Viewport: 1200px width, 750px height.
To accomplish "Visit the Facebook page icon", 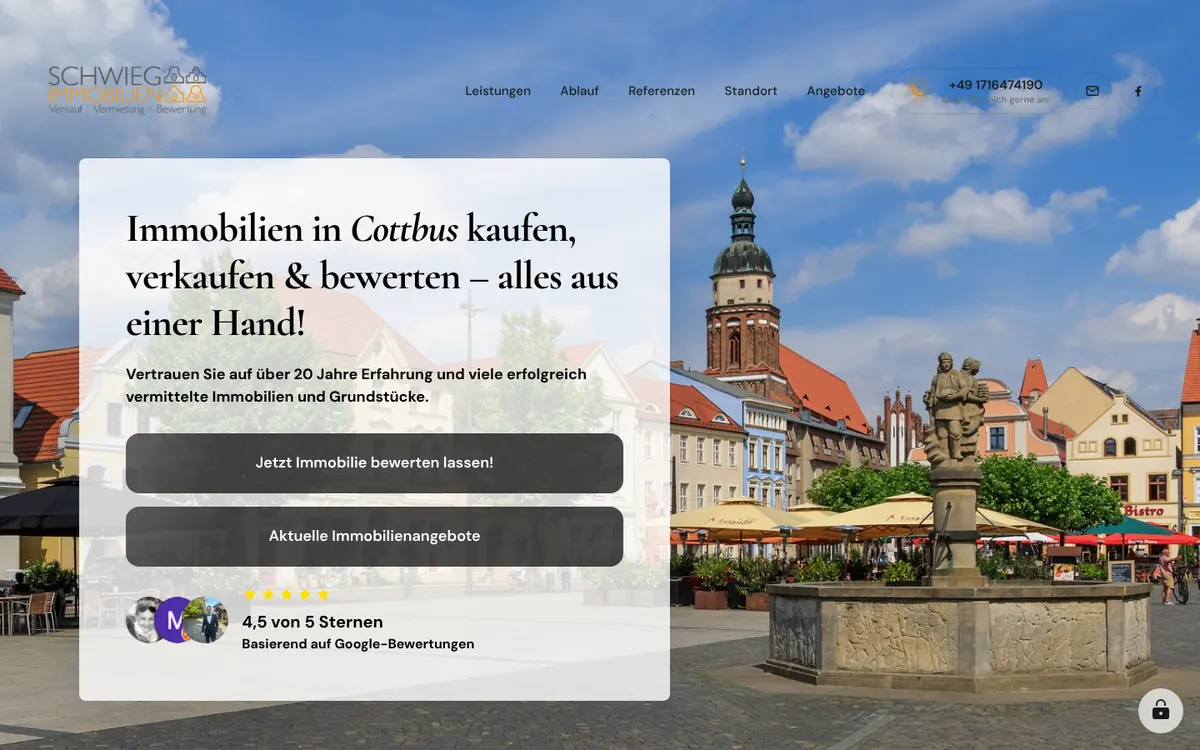I will pos(1137,91).
